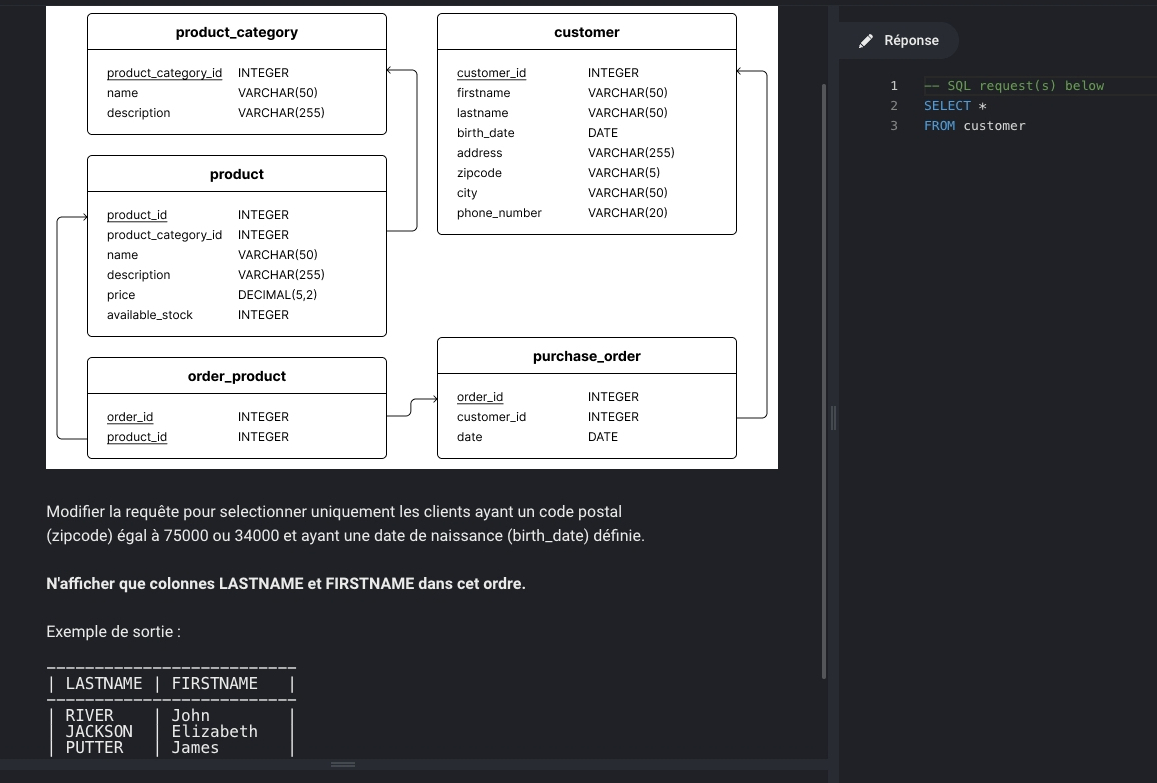Click the FROM keyword on editor line 3

pos(939,125)
